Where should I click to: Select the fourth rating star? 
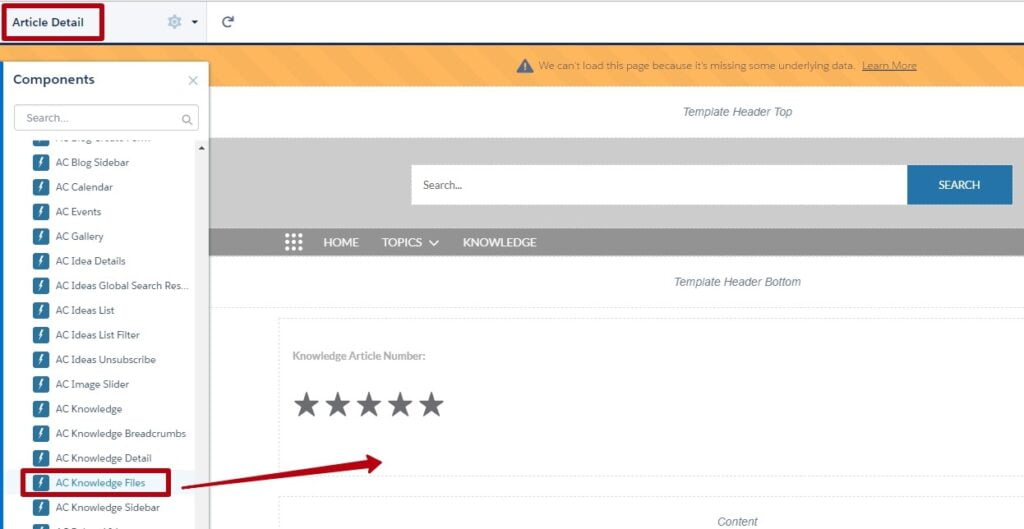click(x=400, y=405)
